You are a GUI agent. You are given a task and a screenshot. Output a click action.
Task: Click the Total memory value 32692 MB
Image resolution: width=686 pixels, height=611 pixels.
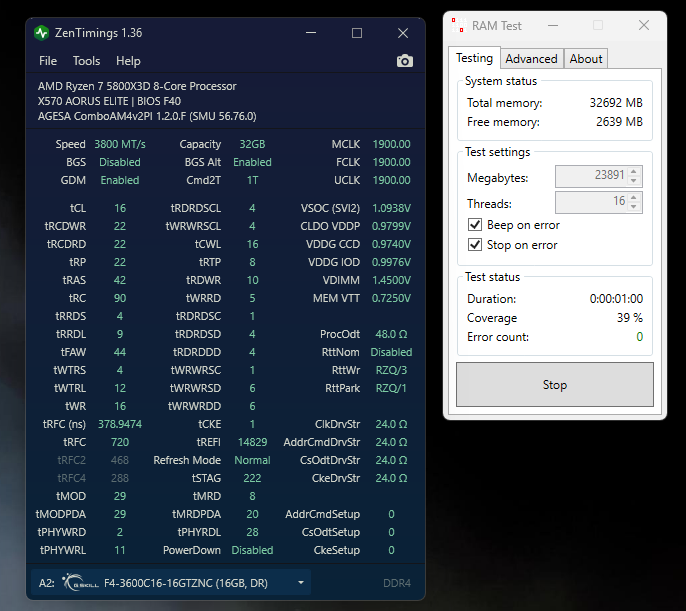(x=616, y=102)
